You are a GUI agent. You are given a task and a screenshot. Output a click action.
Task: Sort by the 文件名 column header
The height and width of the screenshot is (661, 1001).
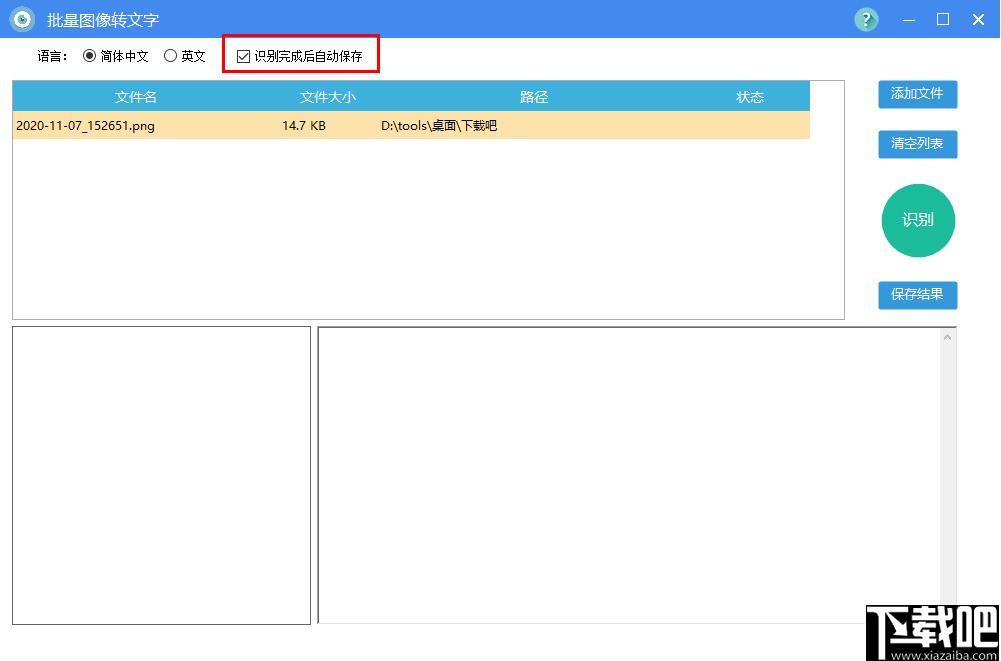tap(136, 97)
